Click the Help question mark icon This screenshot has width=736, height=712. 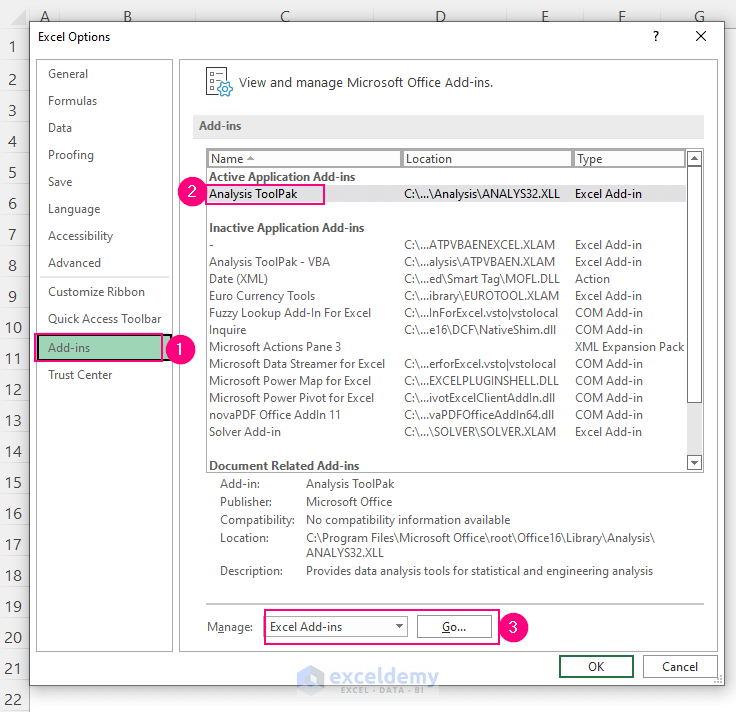click(x=656, y=36)
